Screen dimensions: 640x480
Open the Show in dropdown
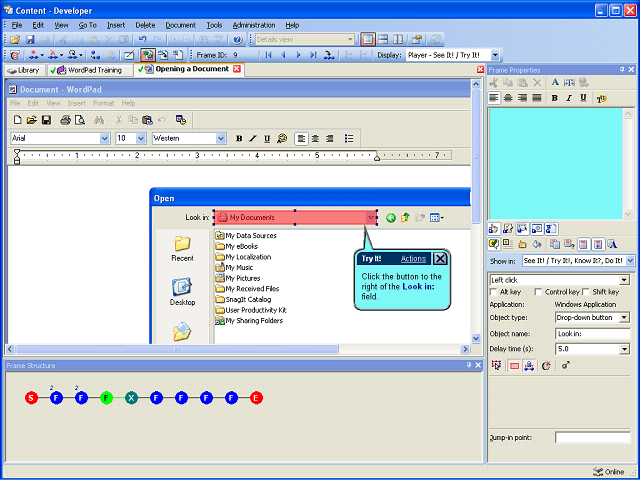click(x=630, y=260)
